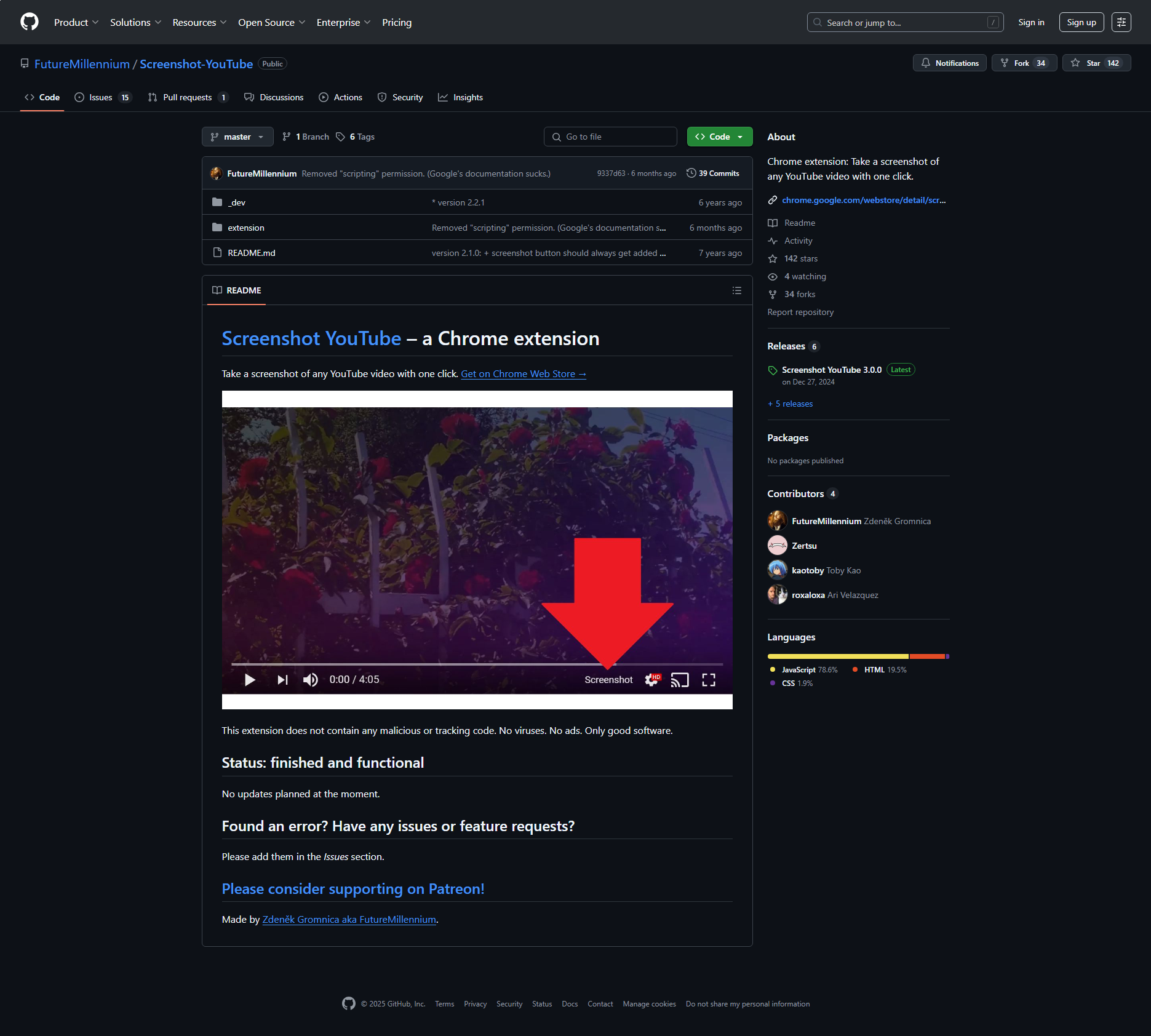Expand the Open Source menu
The image size is (1151, 1036).
point(271,22)
